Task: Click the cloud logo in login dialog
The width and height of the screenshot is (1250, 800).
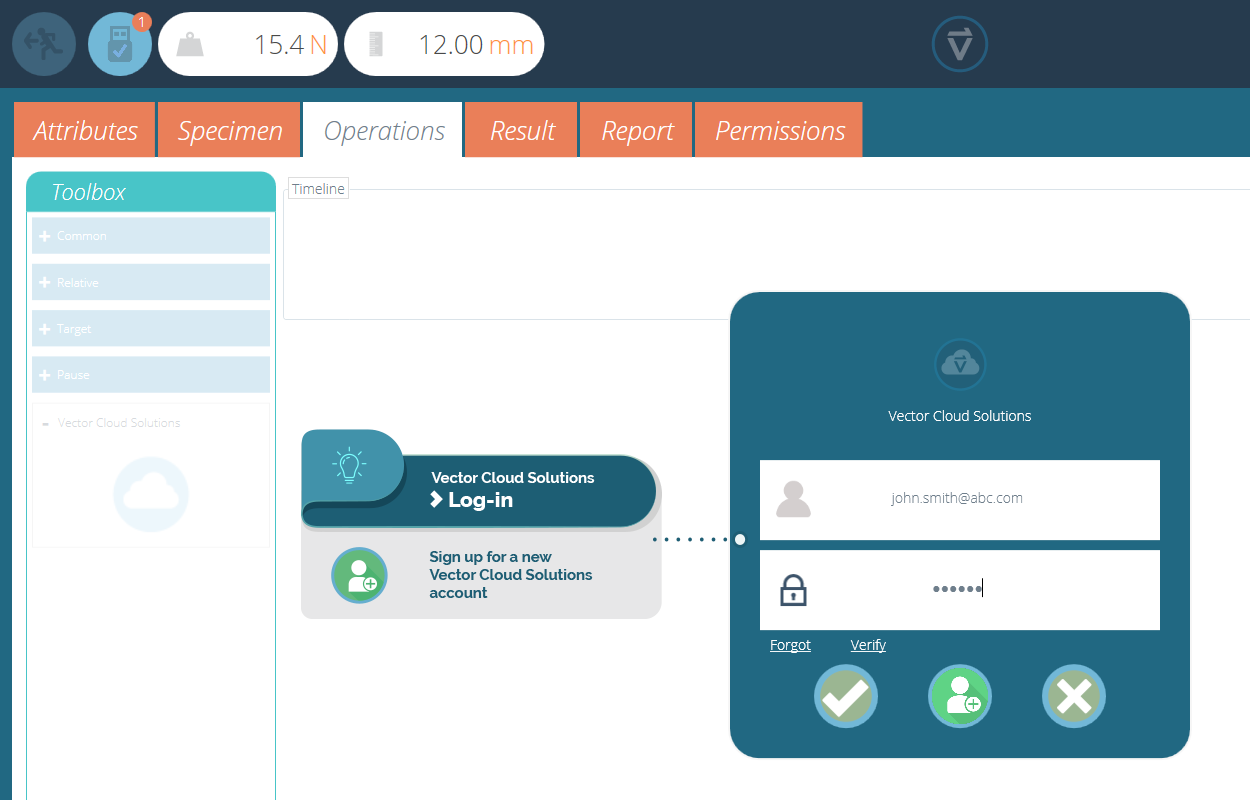Action: [960, 364]
